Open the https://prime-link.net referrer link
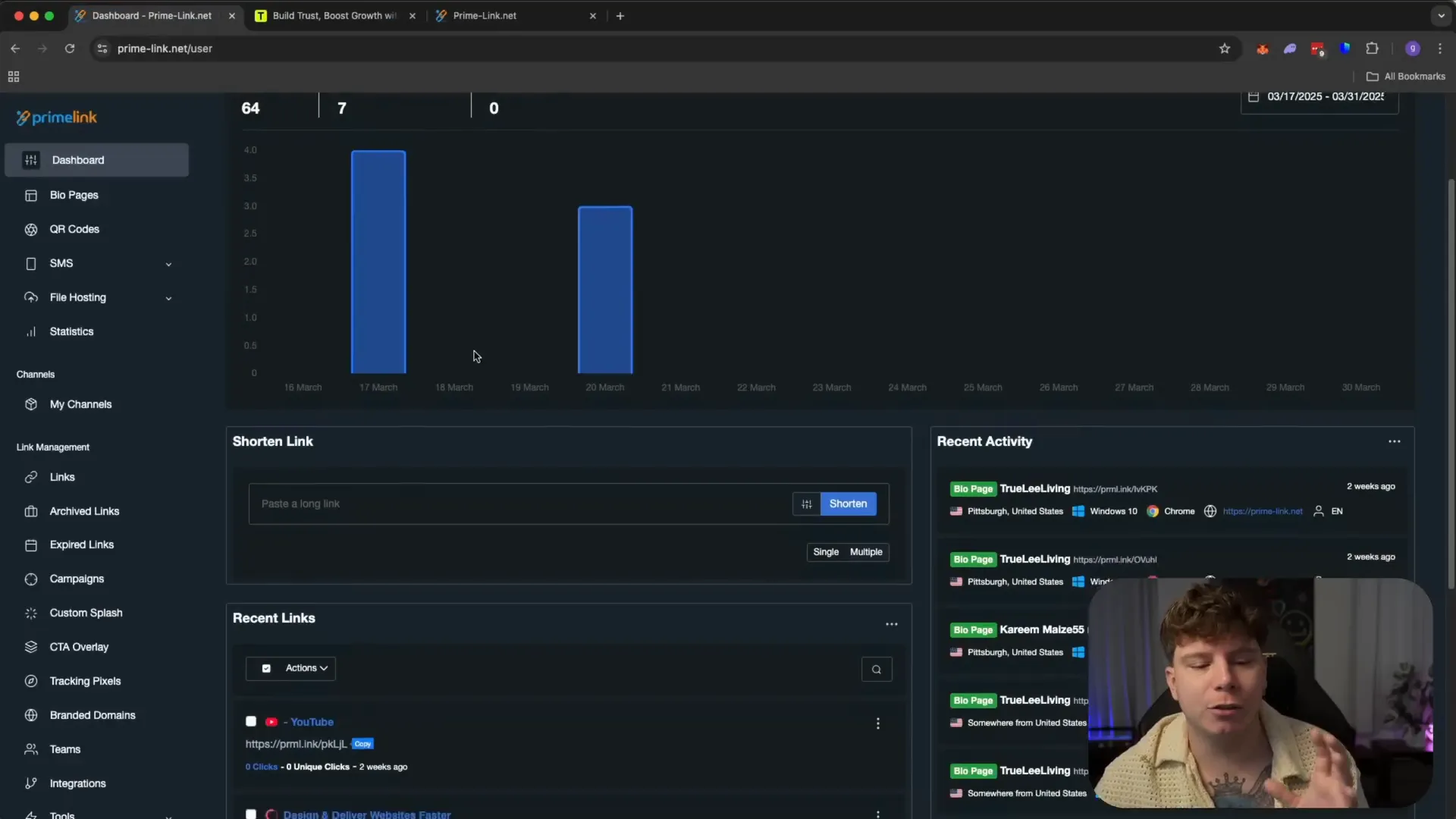The image size is (1456, 819). point(1263,512)
